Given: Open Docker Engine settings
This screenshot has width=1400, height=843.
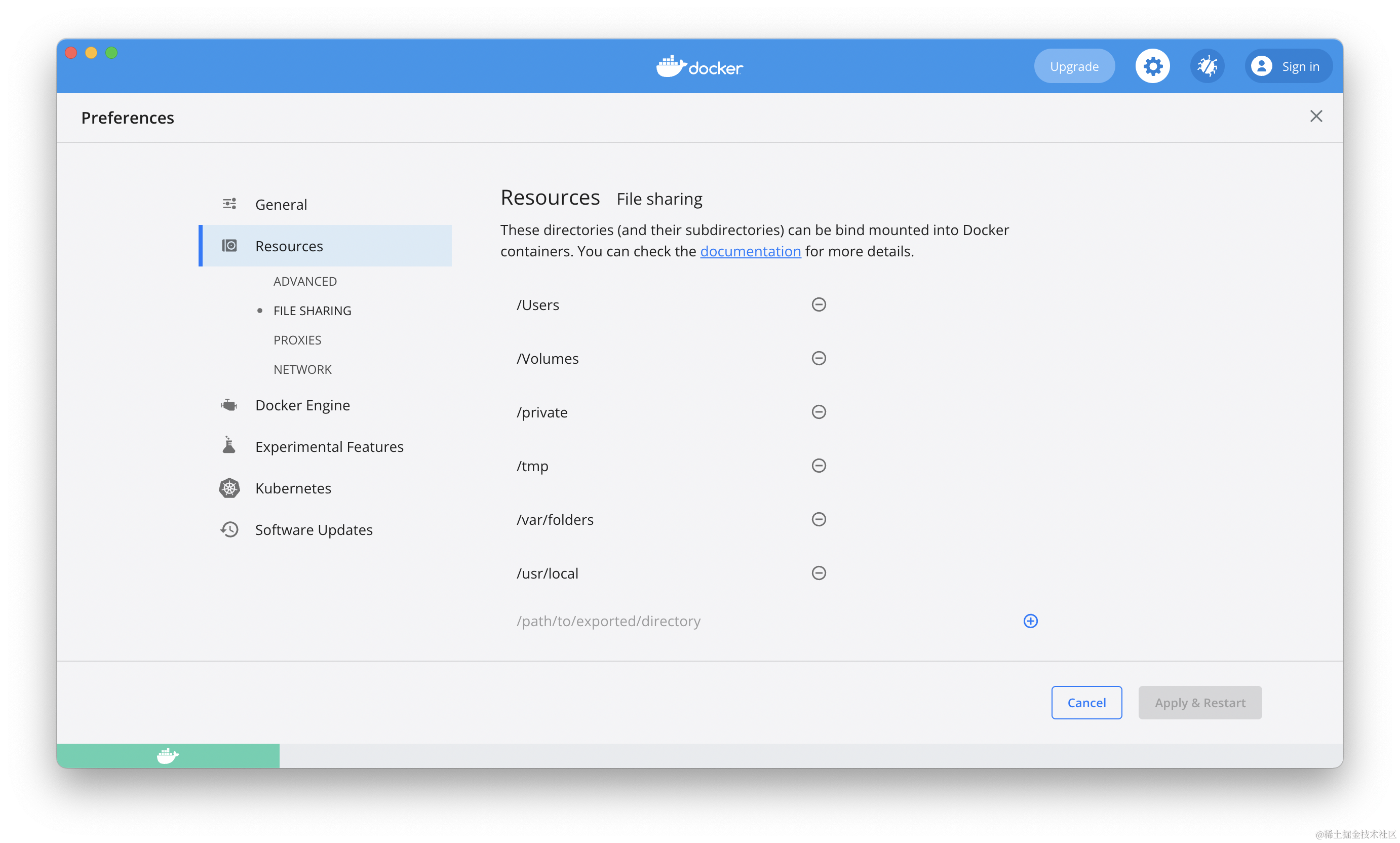Looking at the screenshot, I should (302, 405).
